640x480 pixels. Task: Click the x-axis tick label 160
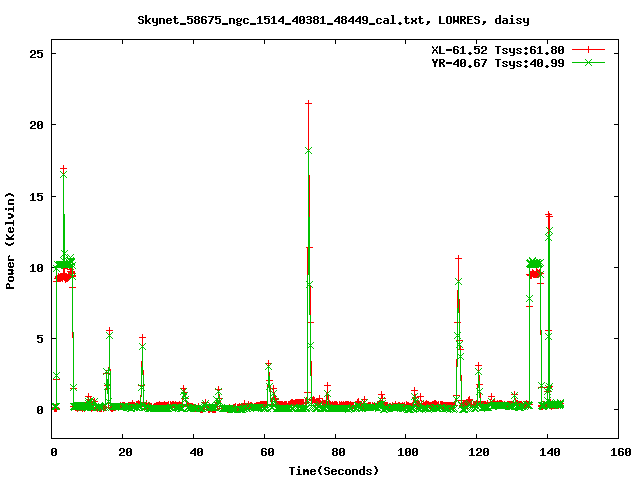621,452
